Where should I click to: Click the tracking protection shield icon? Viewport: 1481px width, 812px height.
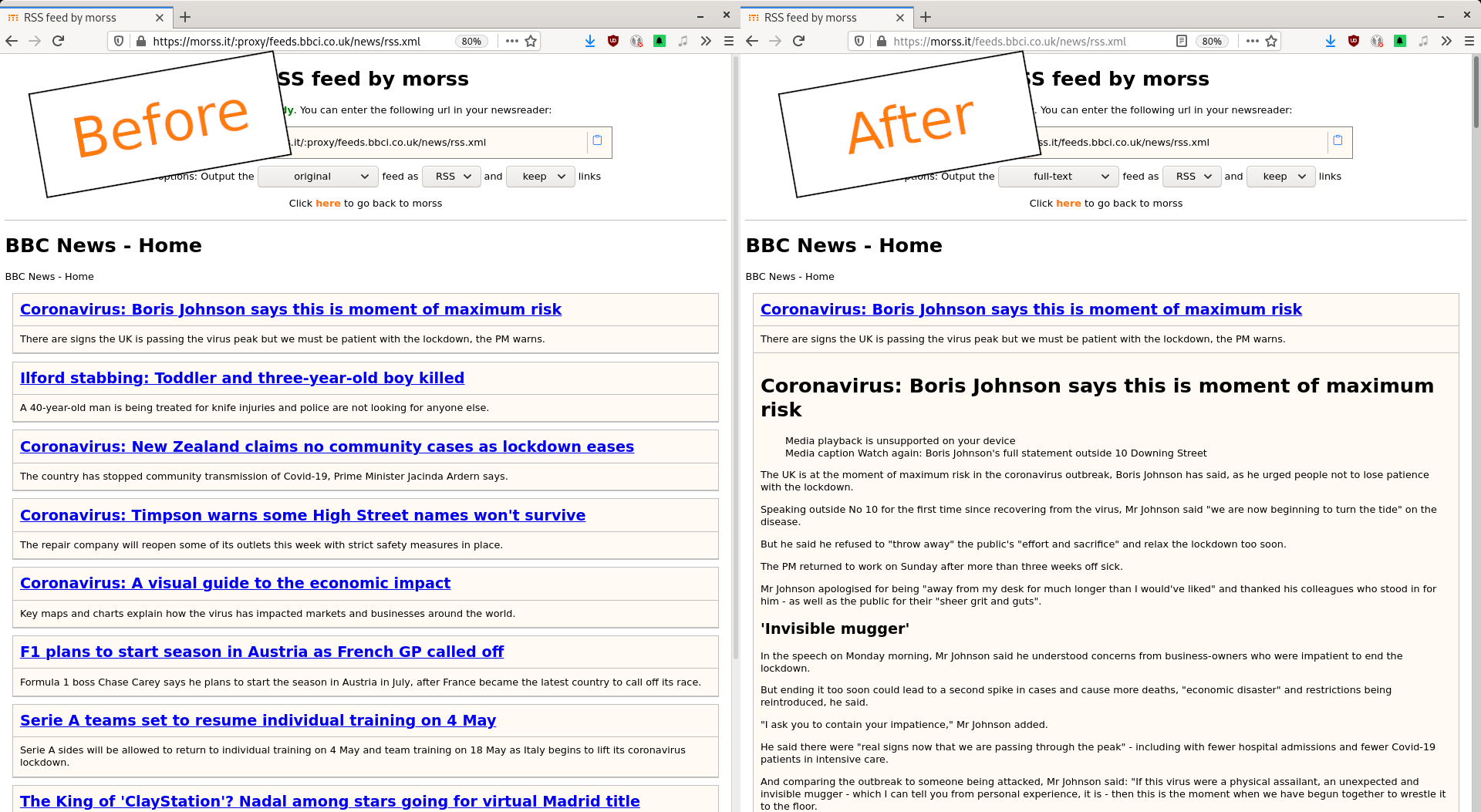click(x=118, y=41)
